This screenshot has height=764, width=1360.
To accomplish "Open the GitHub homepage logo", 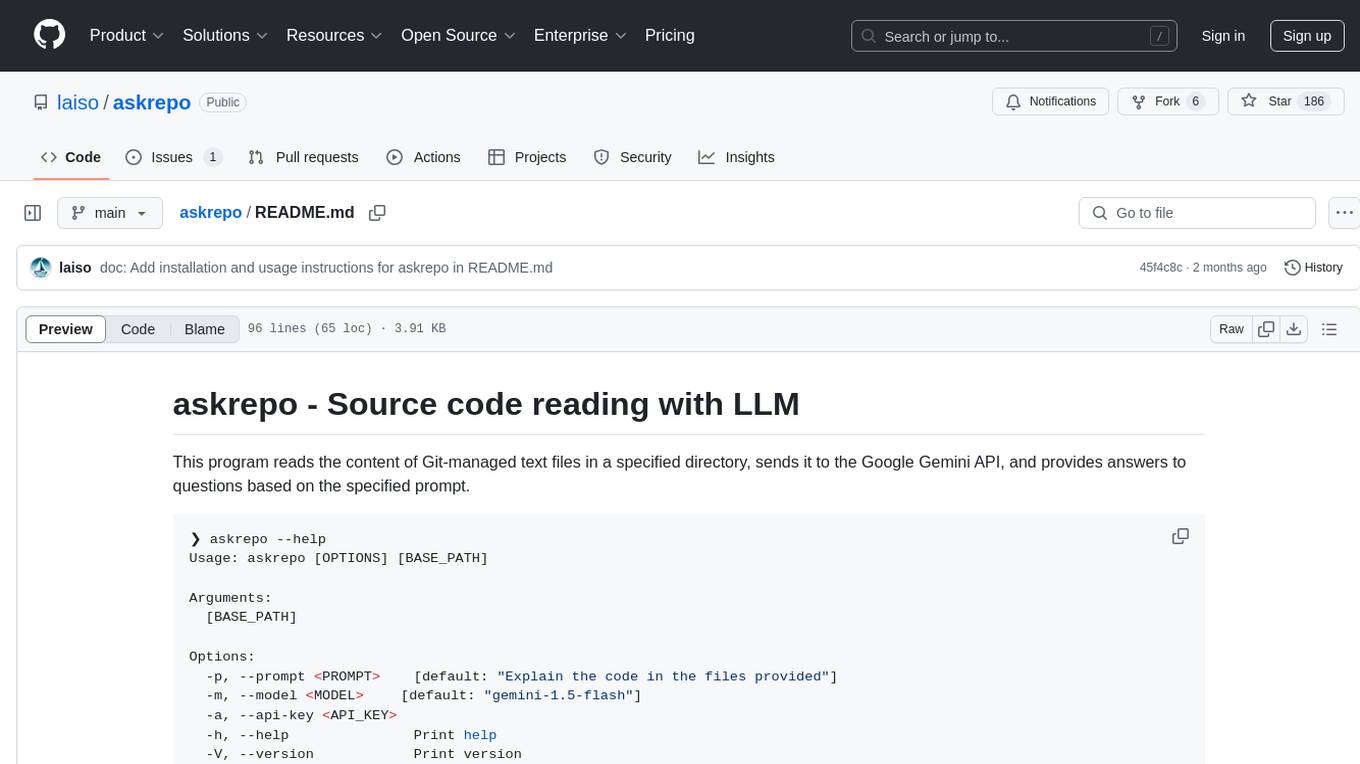I will [x=49, y=35].
